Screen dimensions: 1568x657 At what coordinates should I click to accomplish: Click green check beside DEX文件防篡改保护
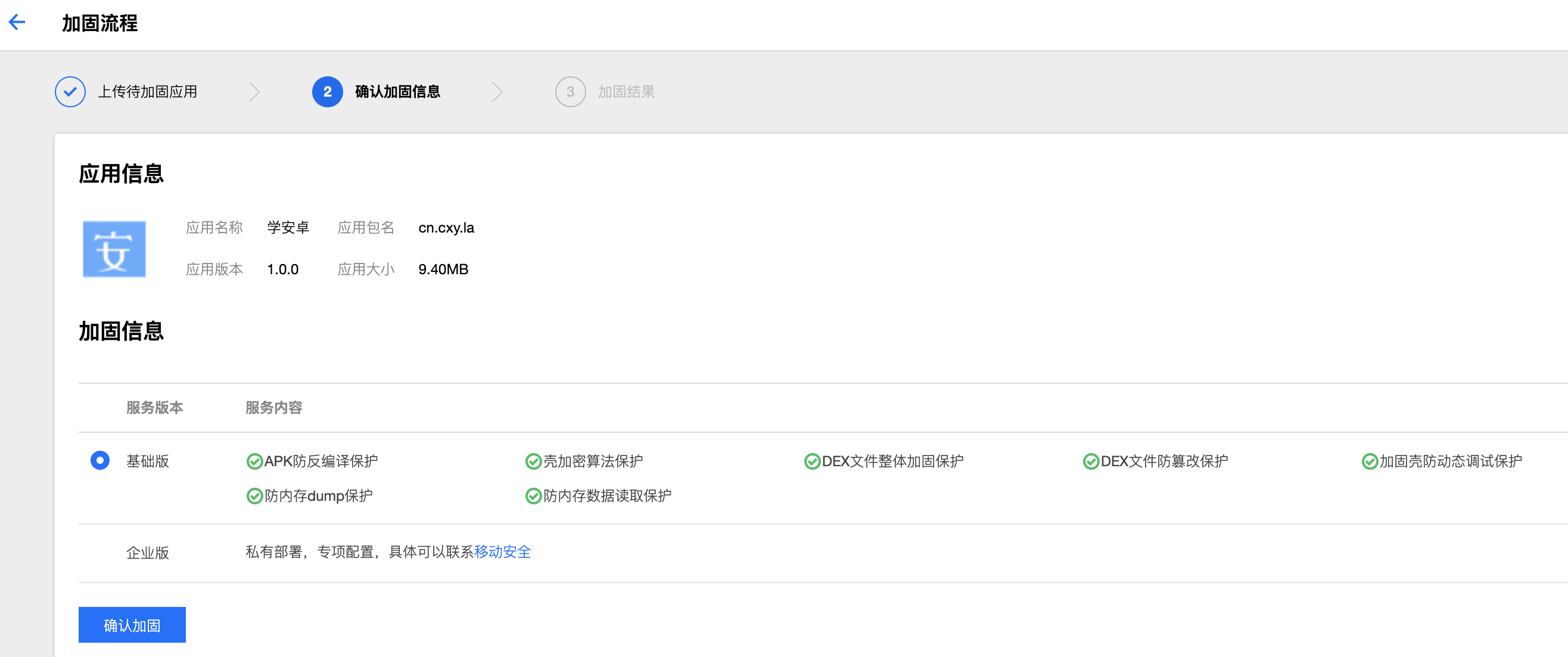click(x=1091, y=461)
